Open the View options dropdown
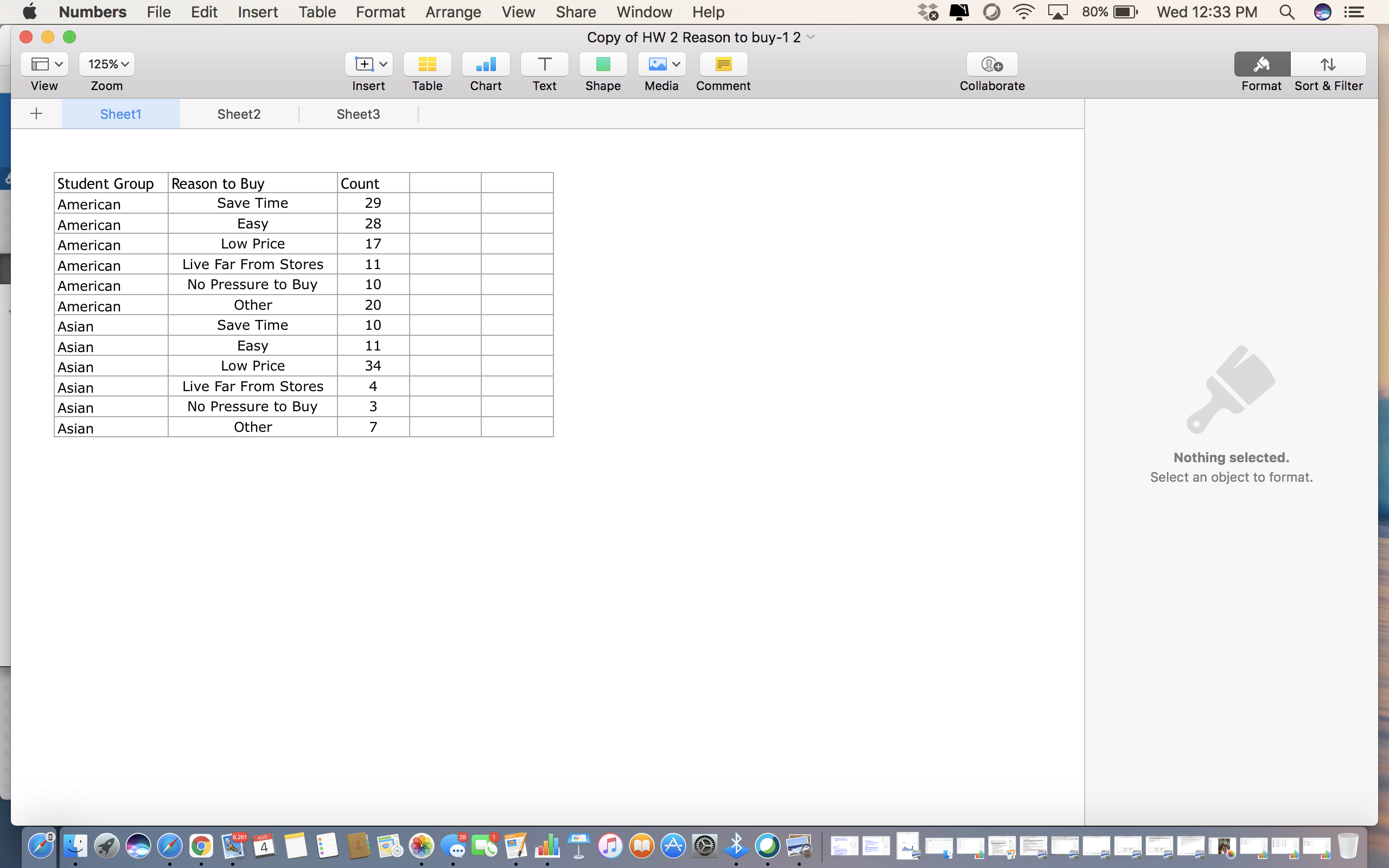 click(45, 65)
